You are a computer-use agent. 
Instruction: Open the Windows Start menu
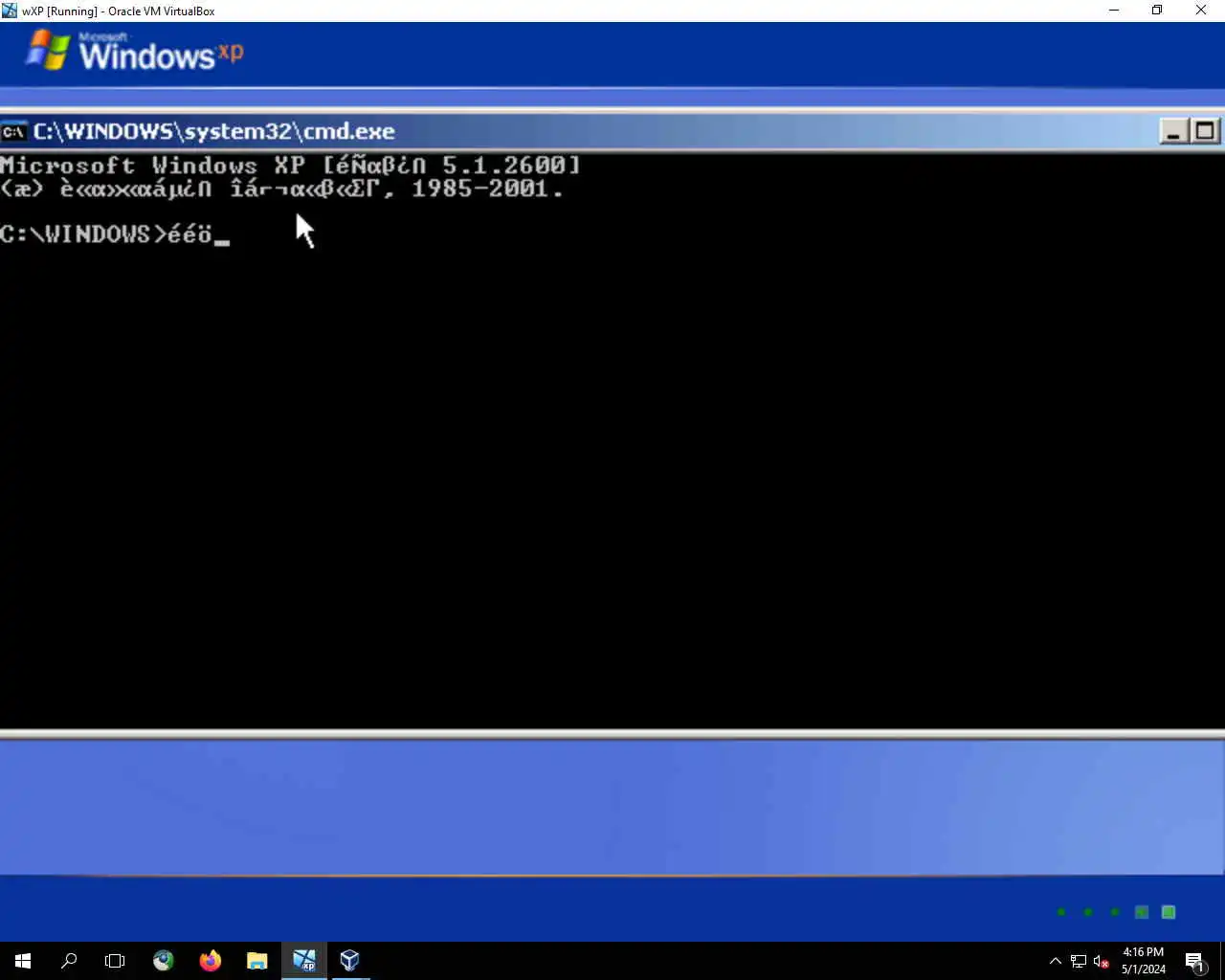23,961
